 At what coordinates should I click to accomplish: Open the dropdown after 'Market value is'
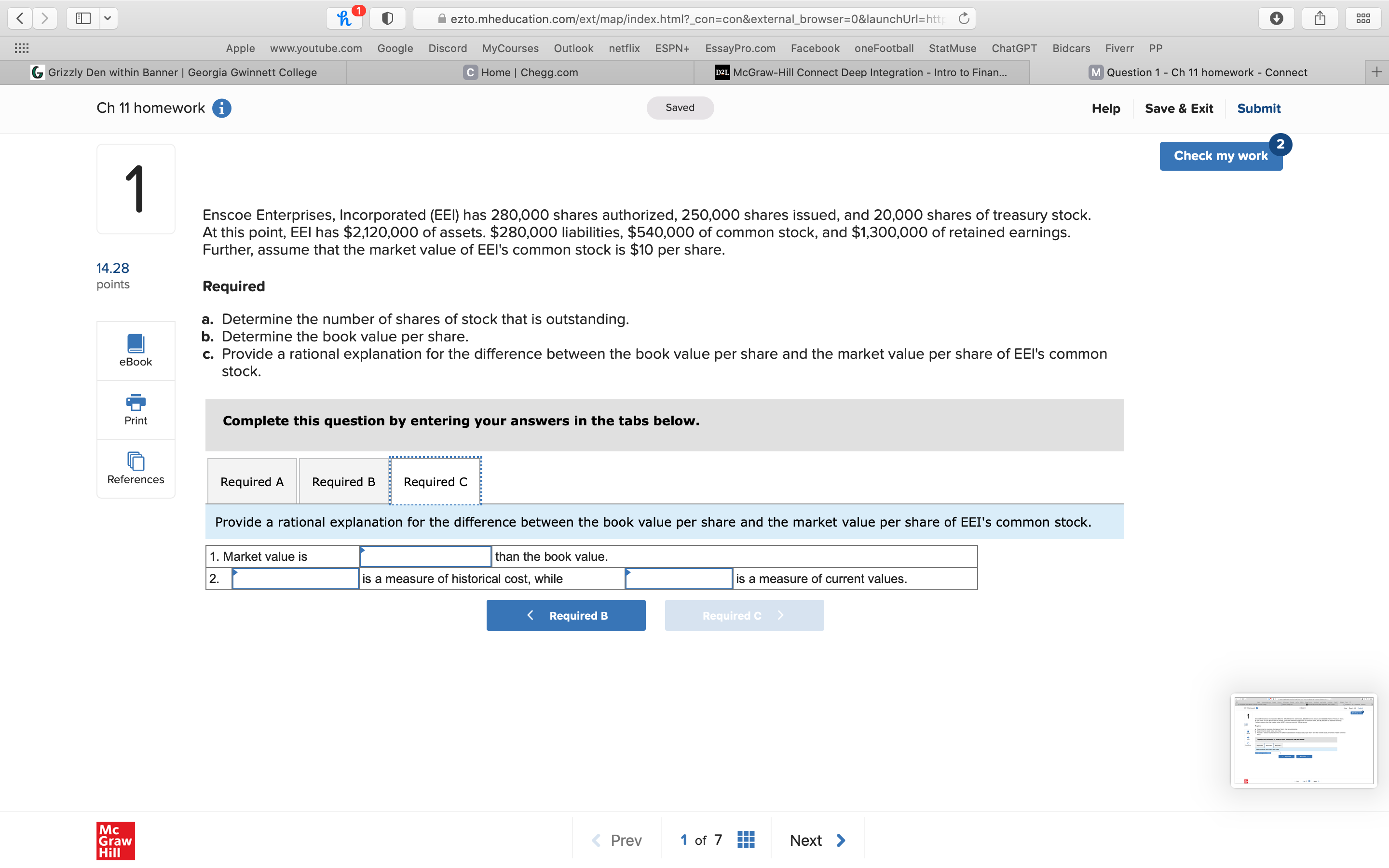tap(425, 556)
